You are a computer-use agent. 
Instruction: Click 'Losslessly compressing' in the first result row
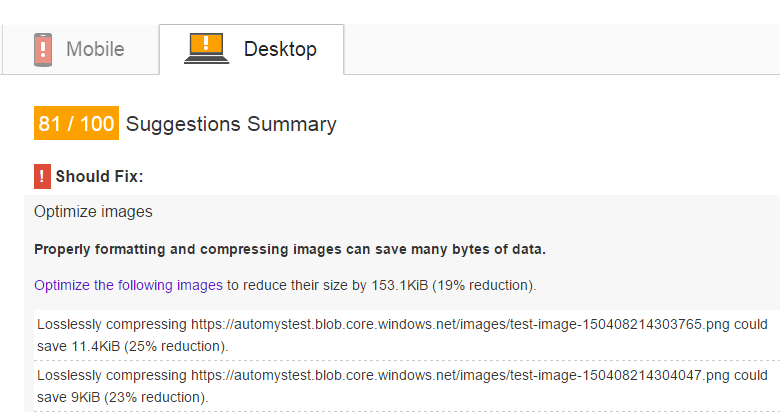(112, 325)
